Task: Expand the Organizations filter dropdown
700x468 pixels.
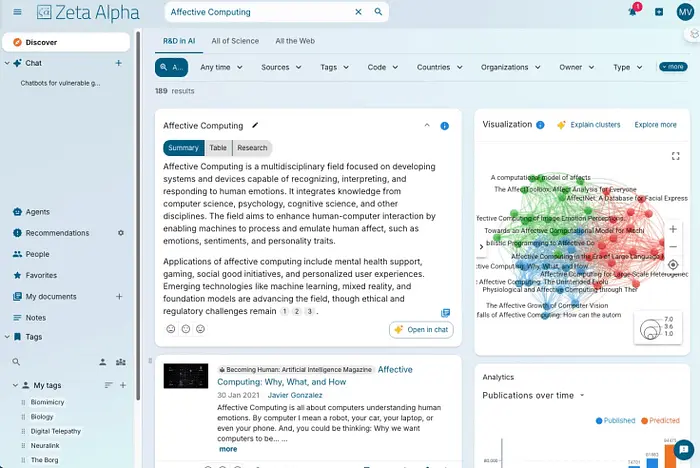Action: (x=509, y=67)
